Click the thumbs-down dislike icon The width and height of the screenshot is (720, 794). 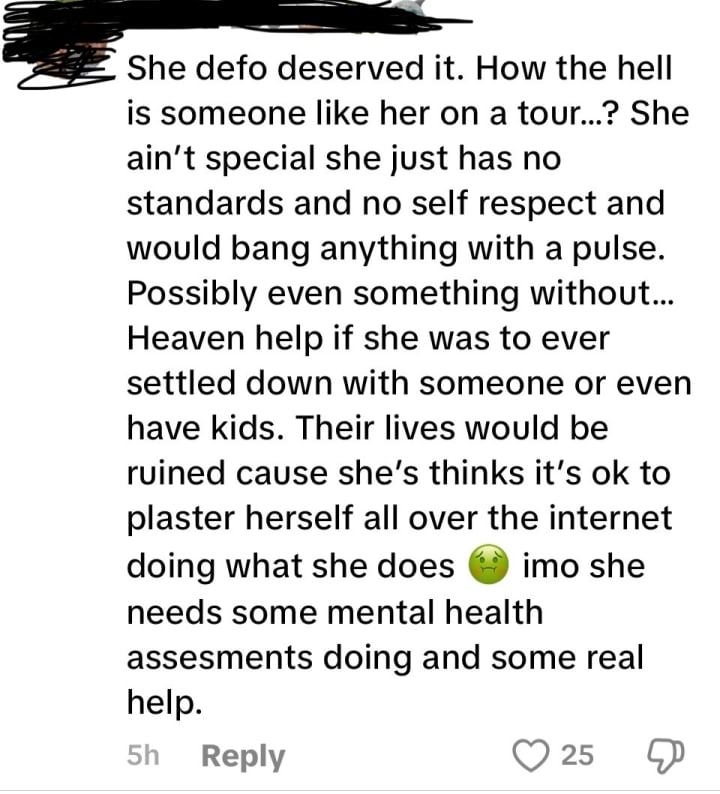[666, 756]
